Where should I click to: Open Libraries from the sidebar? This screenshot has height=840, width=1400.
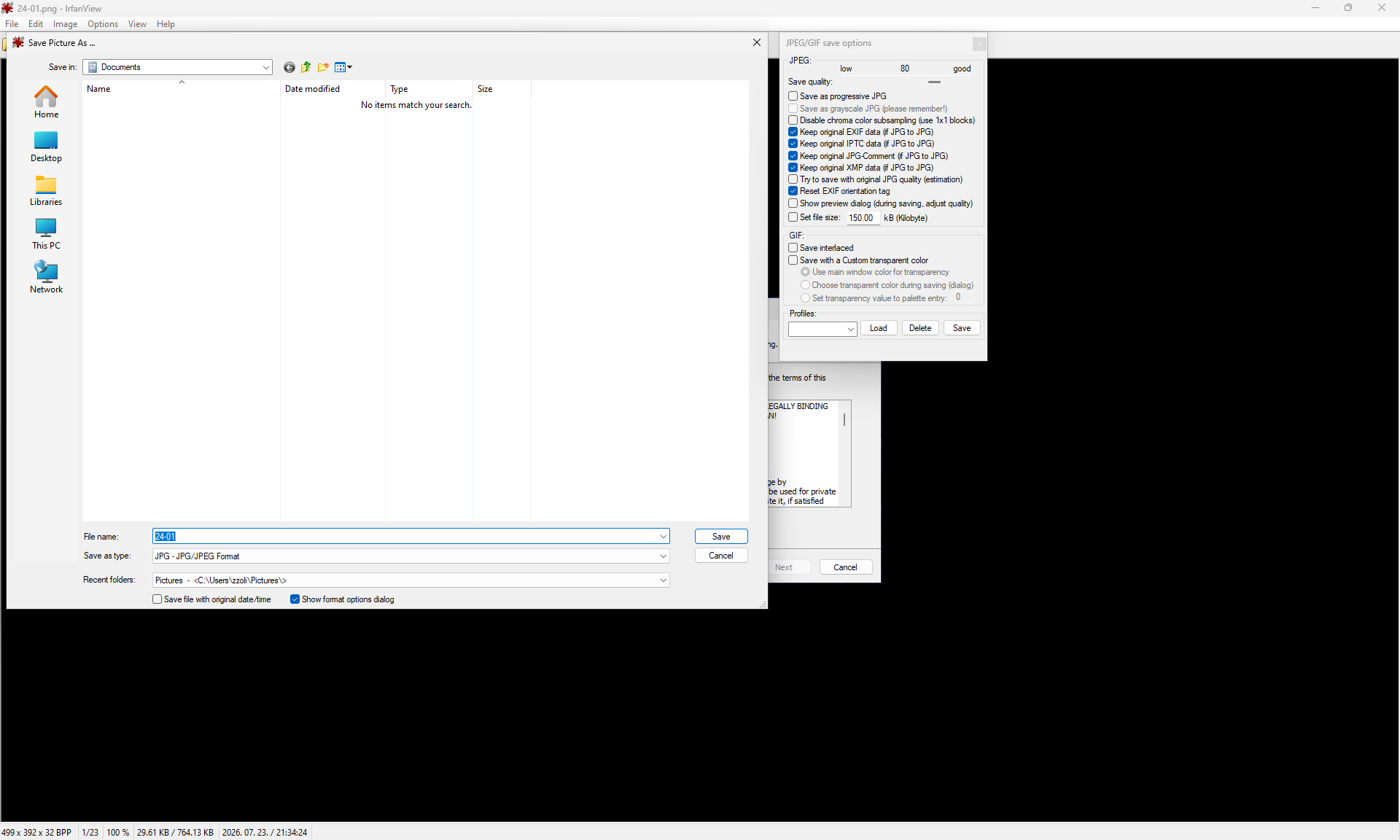[x=46, y=190]
